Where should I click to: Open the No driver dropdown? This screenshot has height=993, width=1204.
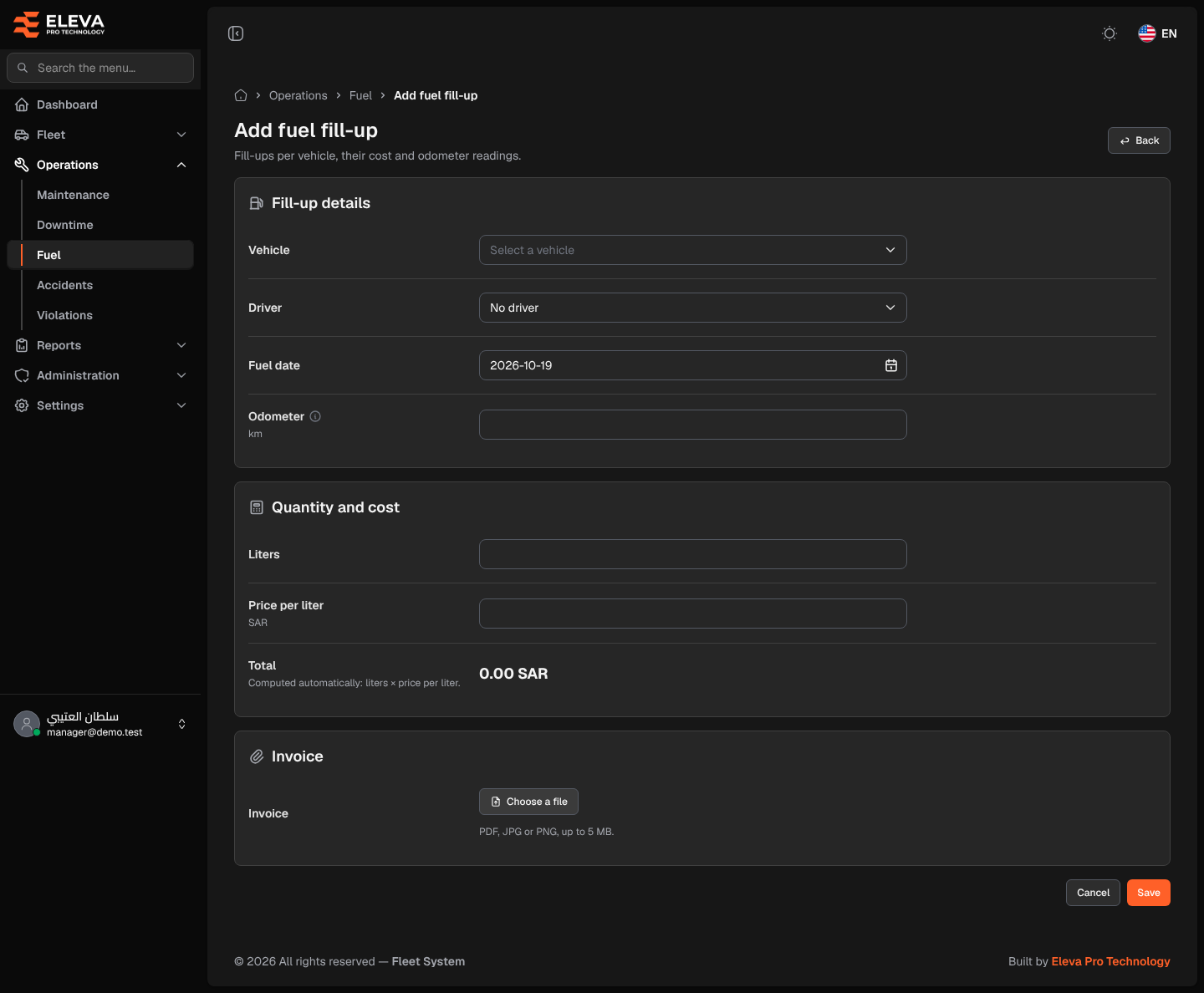coord(692,308)
